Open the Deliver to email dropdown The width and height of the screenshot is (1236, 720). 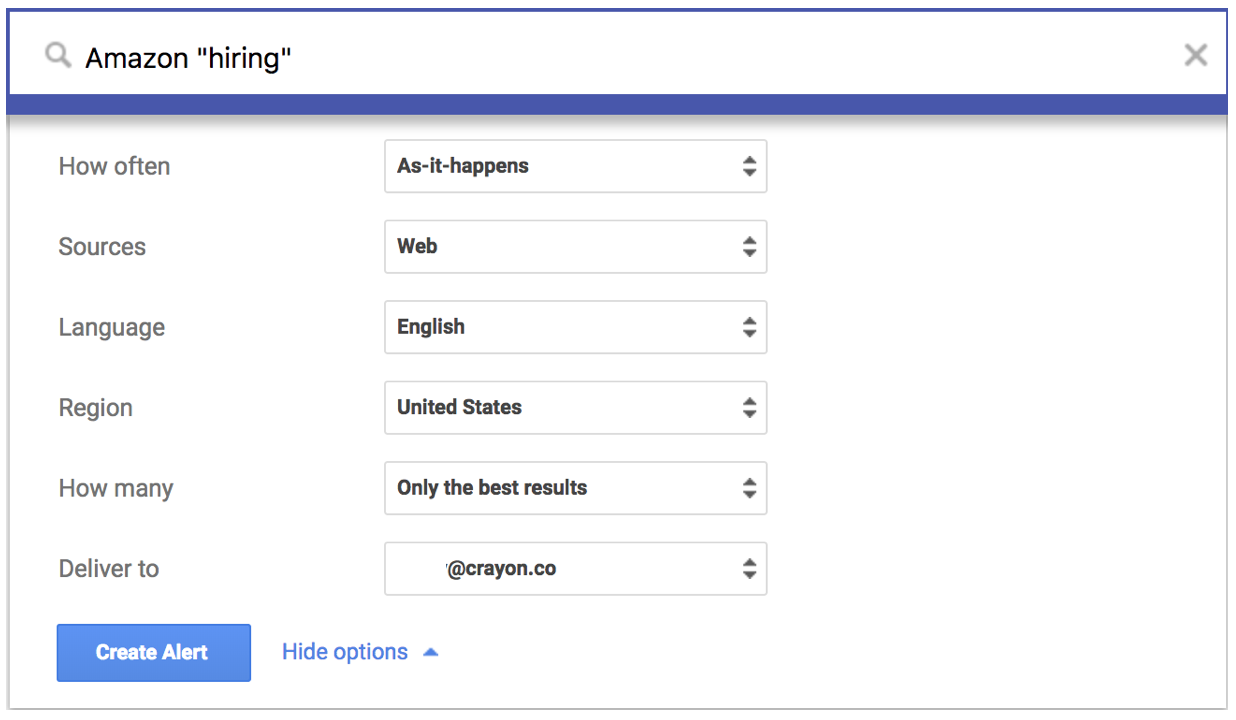[x=574, y=569]
